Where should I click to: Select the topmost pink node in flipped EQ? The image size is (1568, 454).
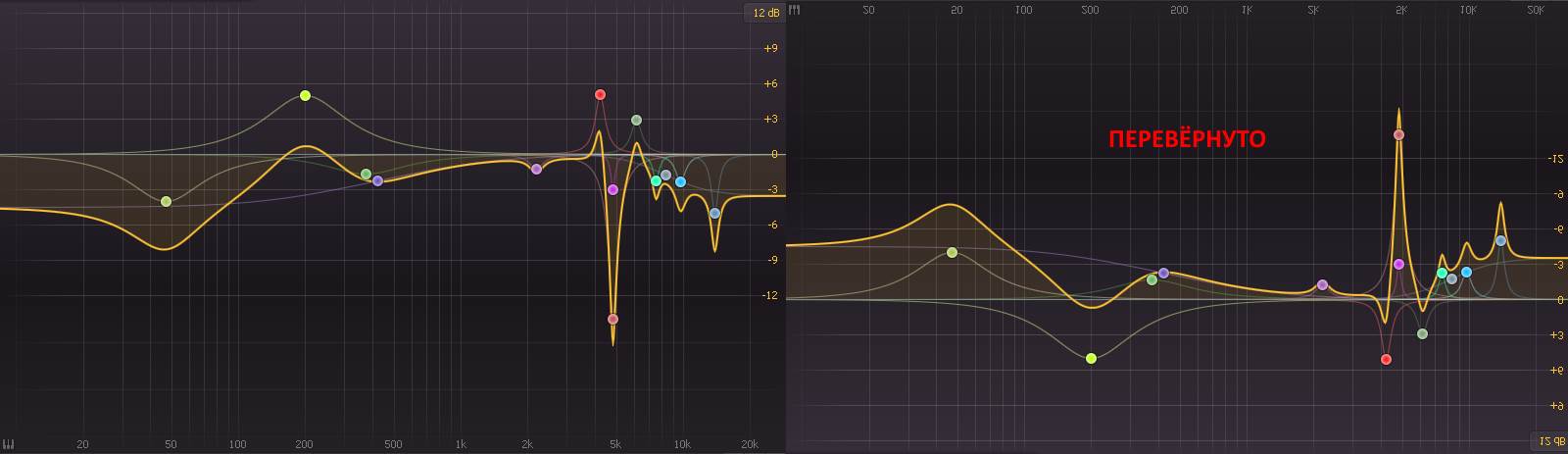pos(1398,135)
